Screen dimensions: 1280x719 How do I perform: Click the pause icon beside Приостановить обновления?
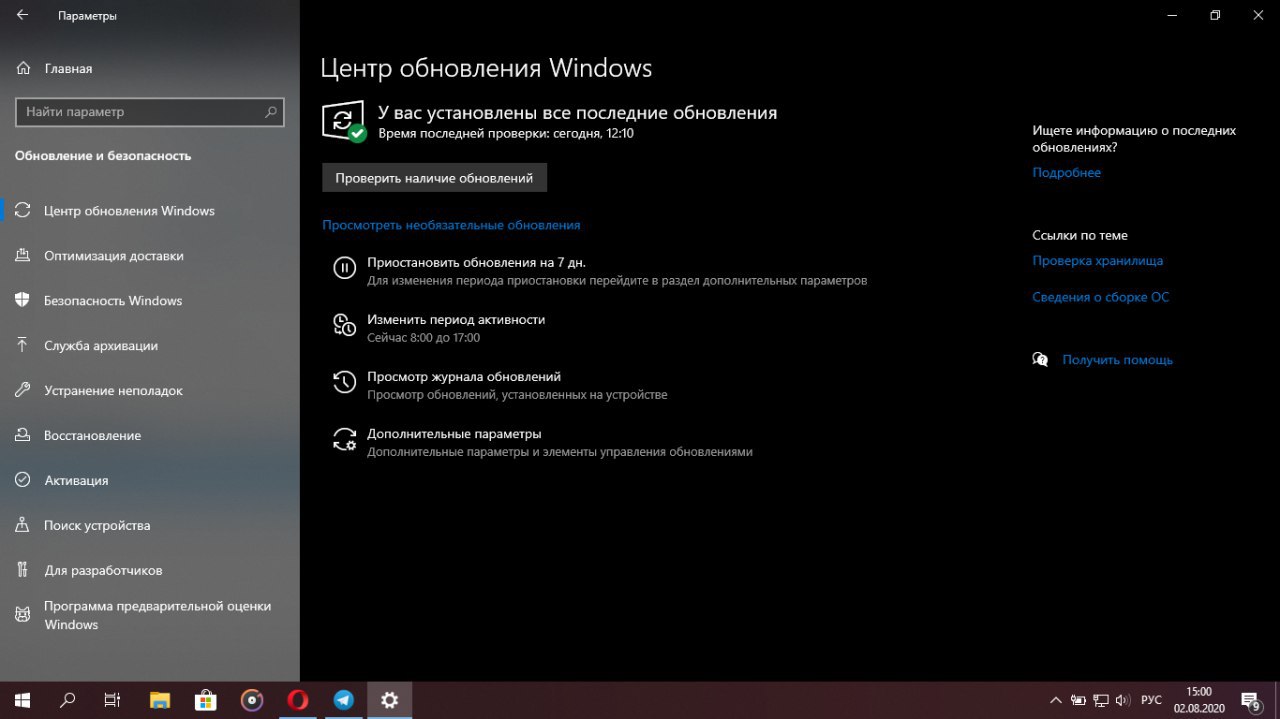click(x=344, y=268)
